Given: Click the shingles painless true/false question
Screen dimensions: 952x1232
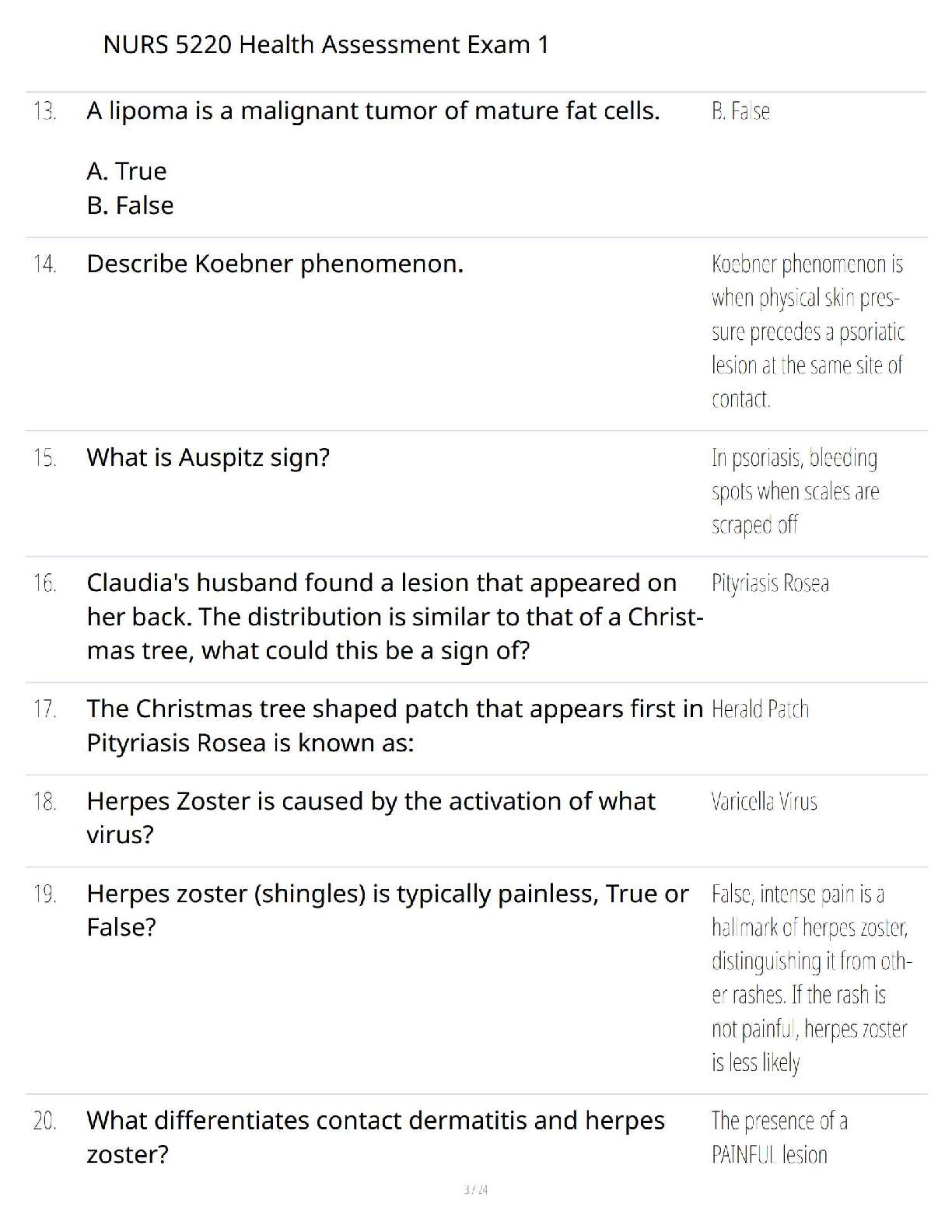Looking at the screenshot, I should click(387, 910).
